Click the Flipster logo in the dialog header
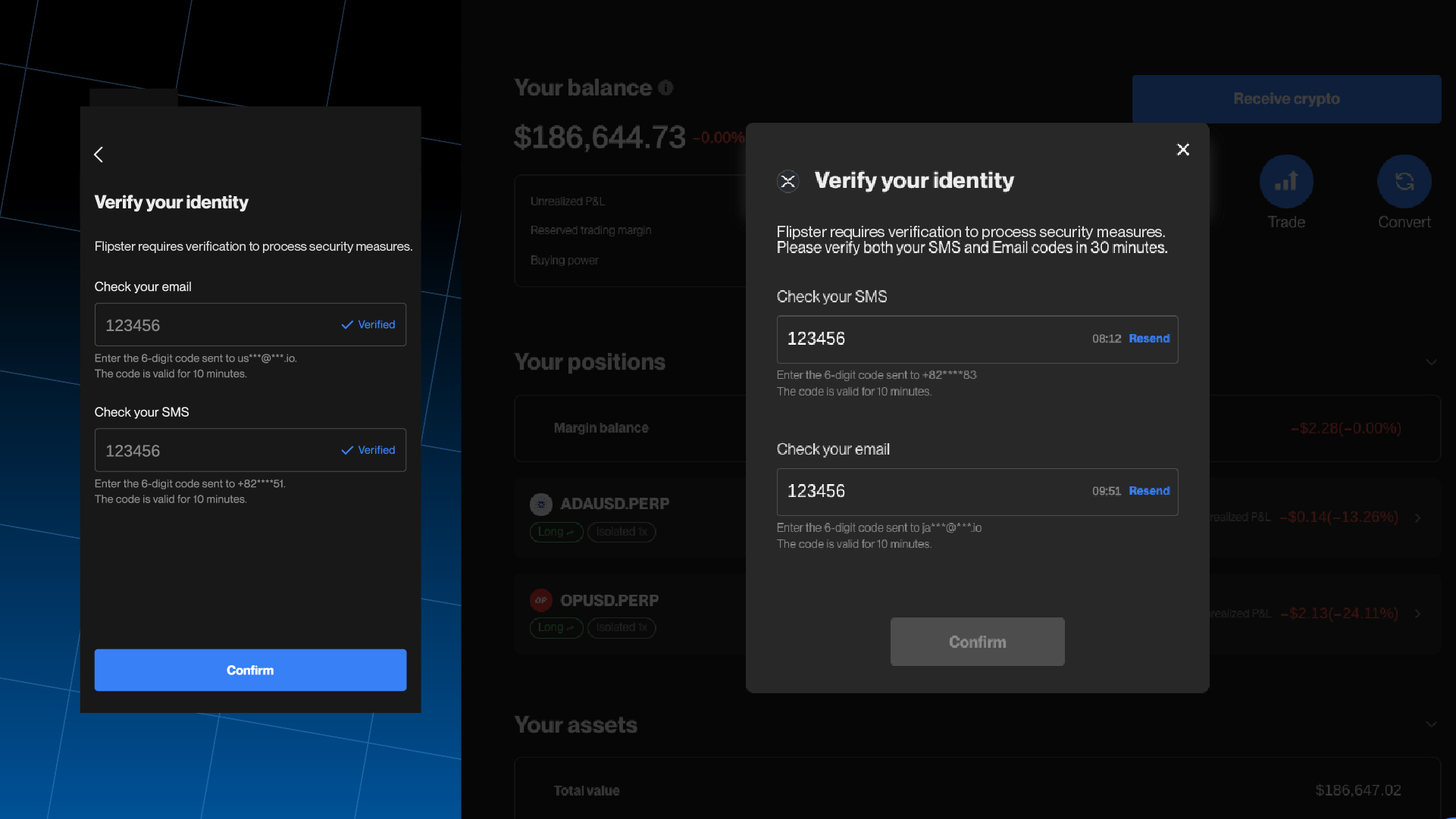The image size is (1456, 819). click(x=788, y=181)
